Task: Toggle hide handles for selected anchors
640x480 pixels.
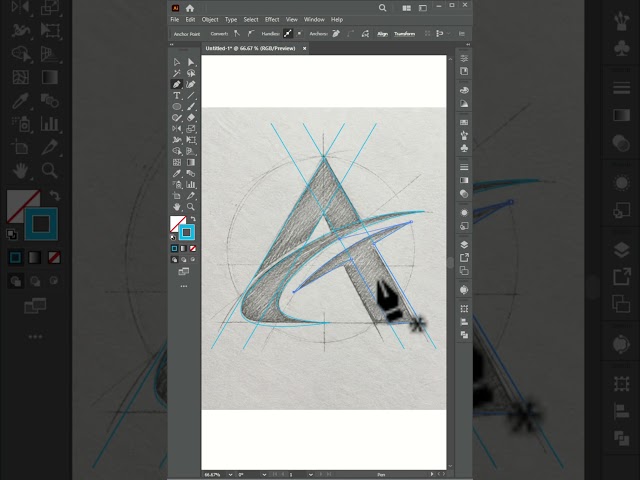Action: [x=300, y=34]
